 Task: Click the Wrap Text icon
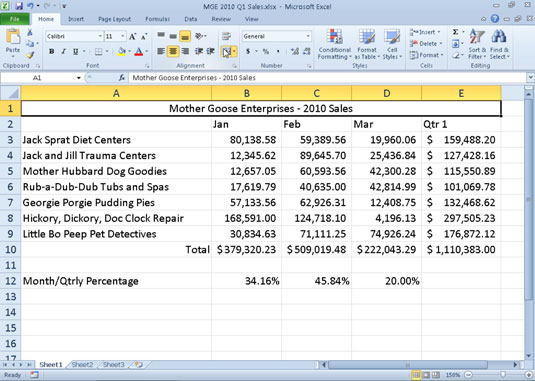click(226, 36)
